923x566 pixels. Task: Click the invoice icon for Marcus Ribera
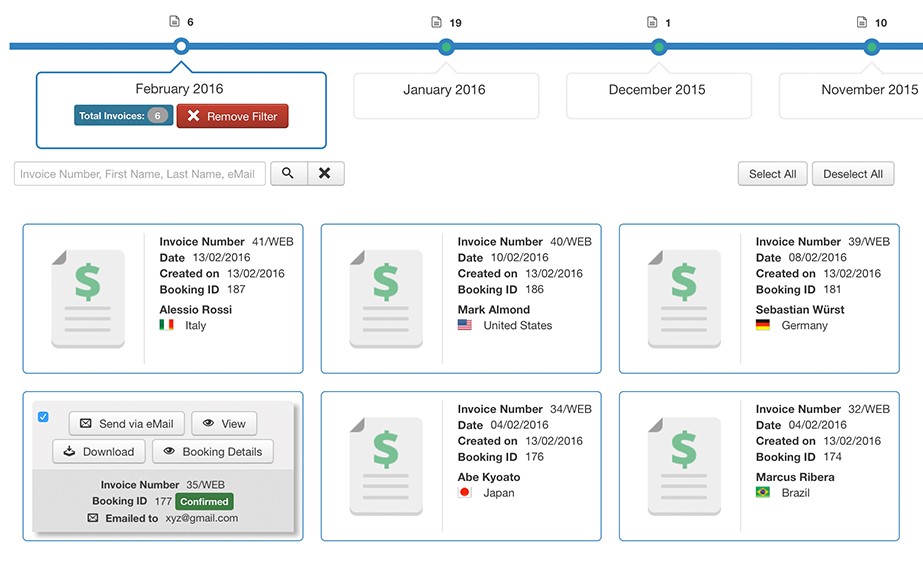pyautogui.click(x=684, y=466)
